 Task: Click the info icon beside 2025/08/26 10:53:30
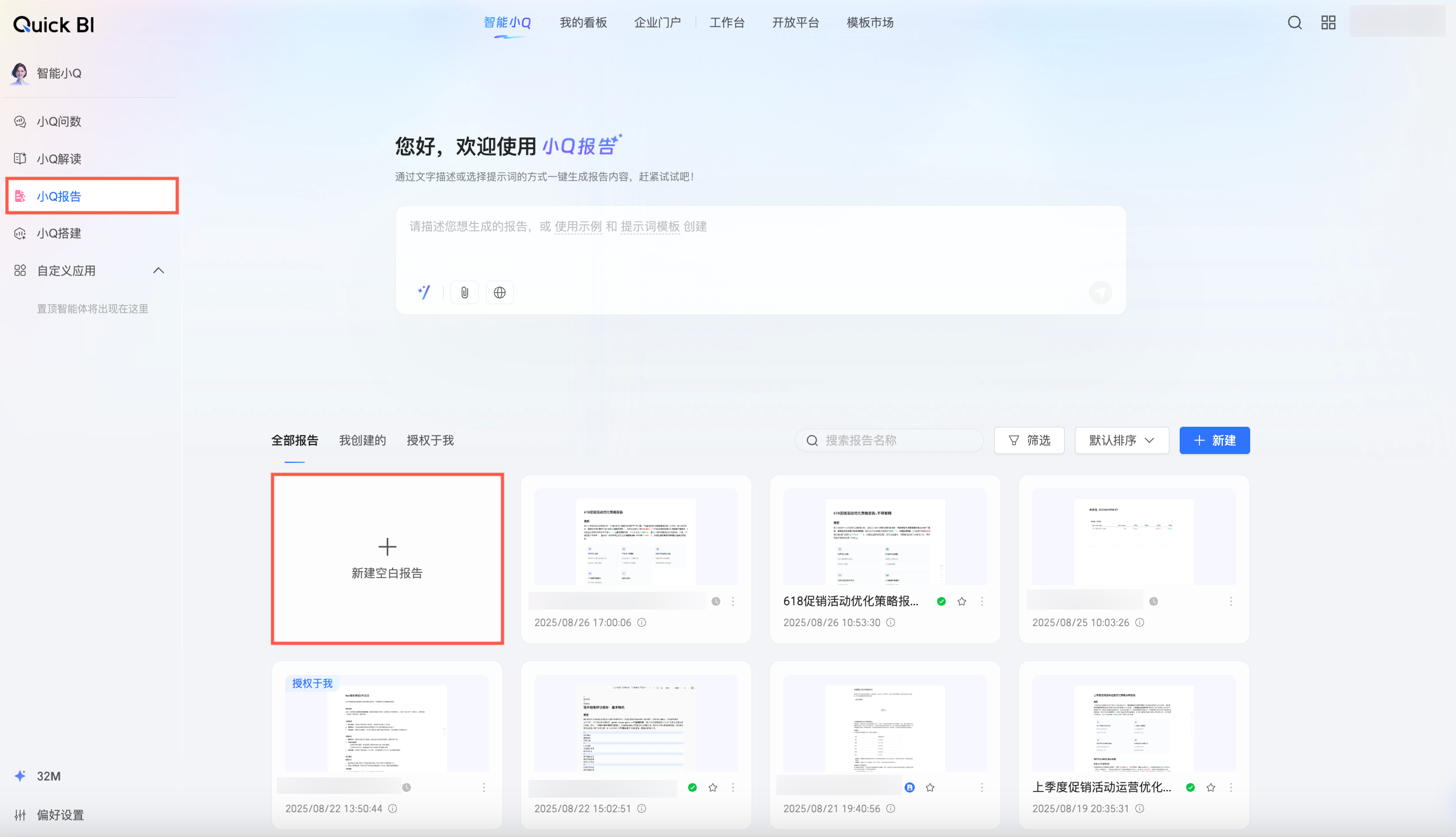[891, 622]
